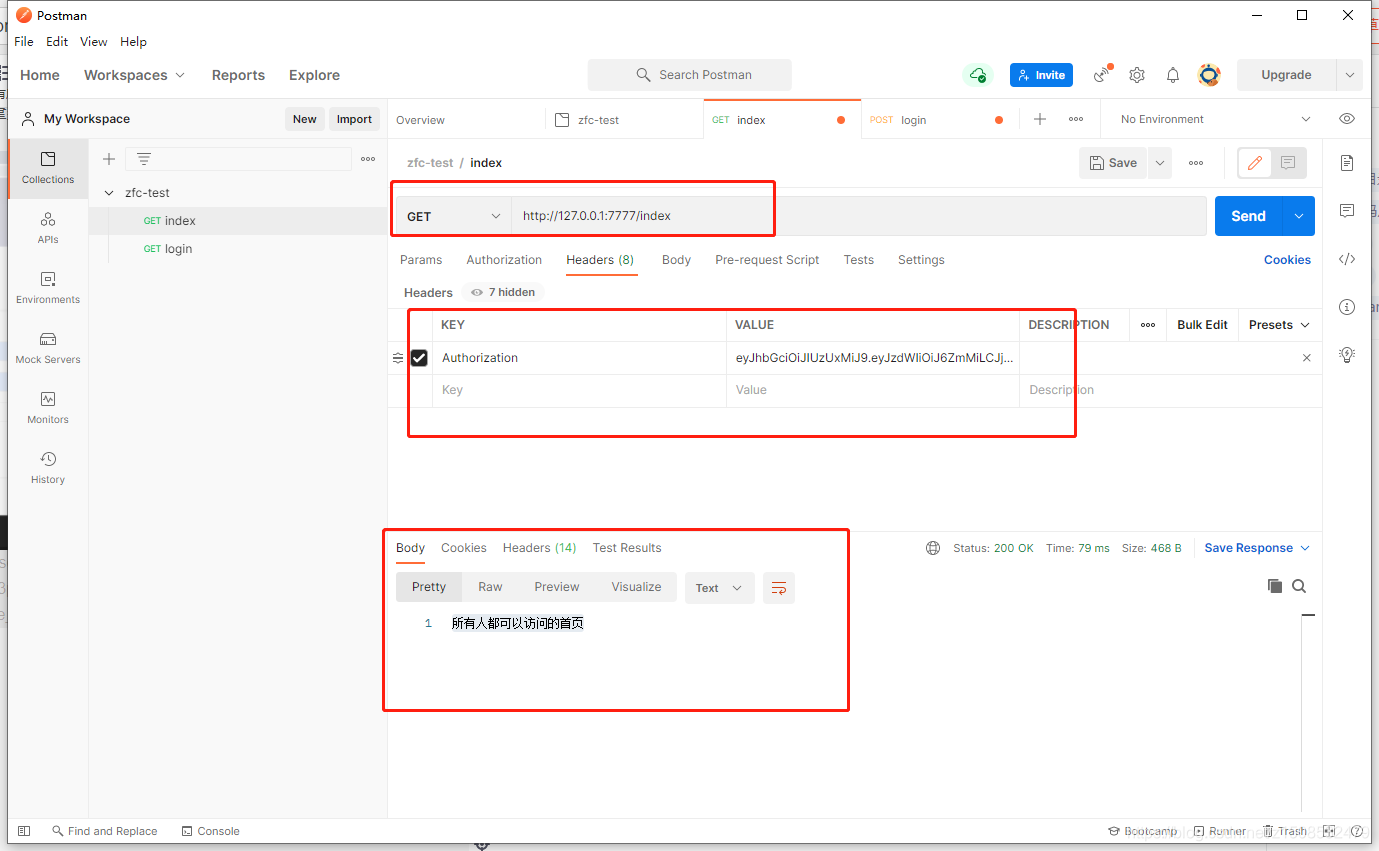This screenshot has width=1379, height=851.
Task: Click the New button
Action: click(x=304, y=119)
